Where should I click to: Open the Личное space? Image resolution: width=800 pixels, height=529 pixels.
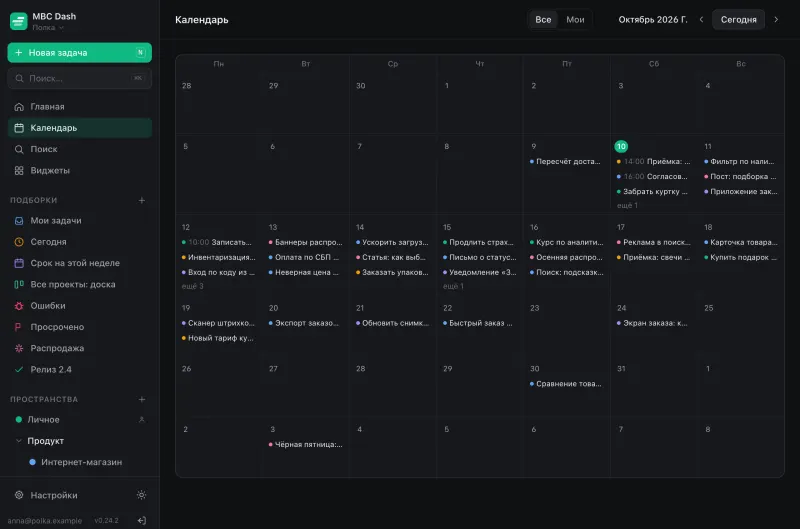[80, 419]
